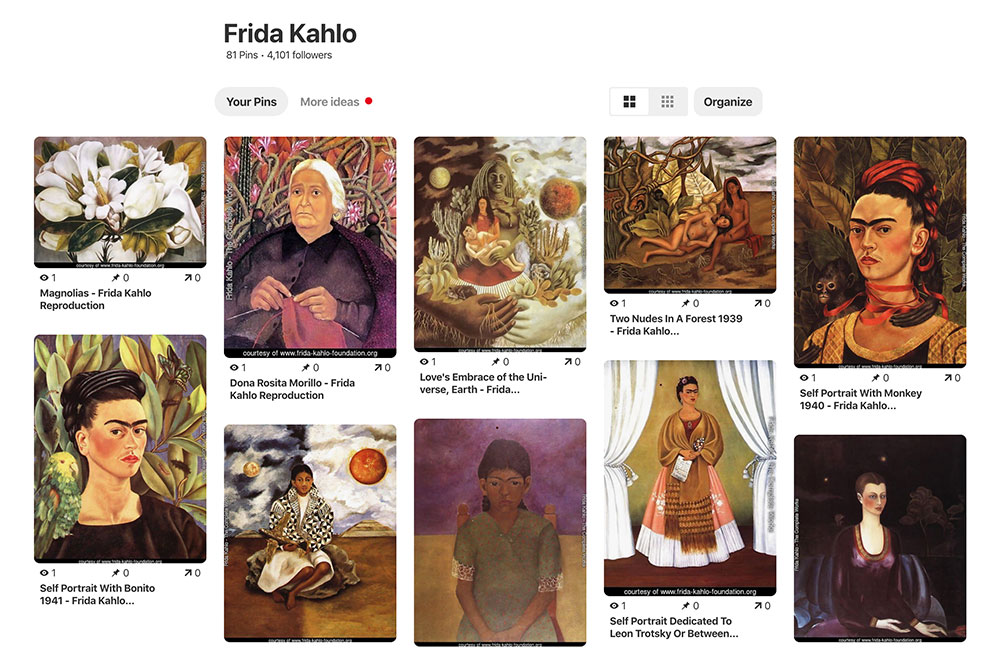
Task: Click the arrow icon under Love's Embrace pin
Action: pyautogui.click(x=568, y=362)
